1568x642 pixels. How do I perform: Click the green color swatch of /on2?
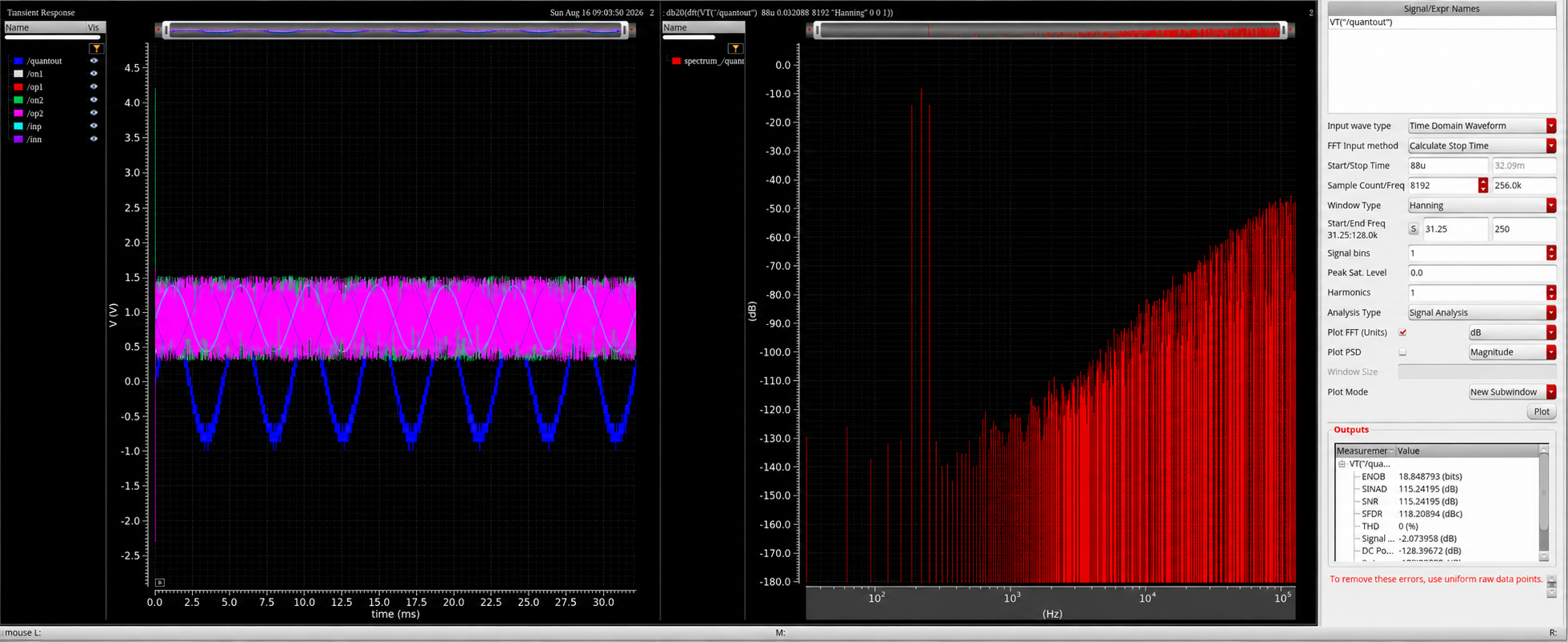(x=18, y=100)
